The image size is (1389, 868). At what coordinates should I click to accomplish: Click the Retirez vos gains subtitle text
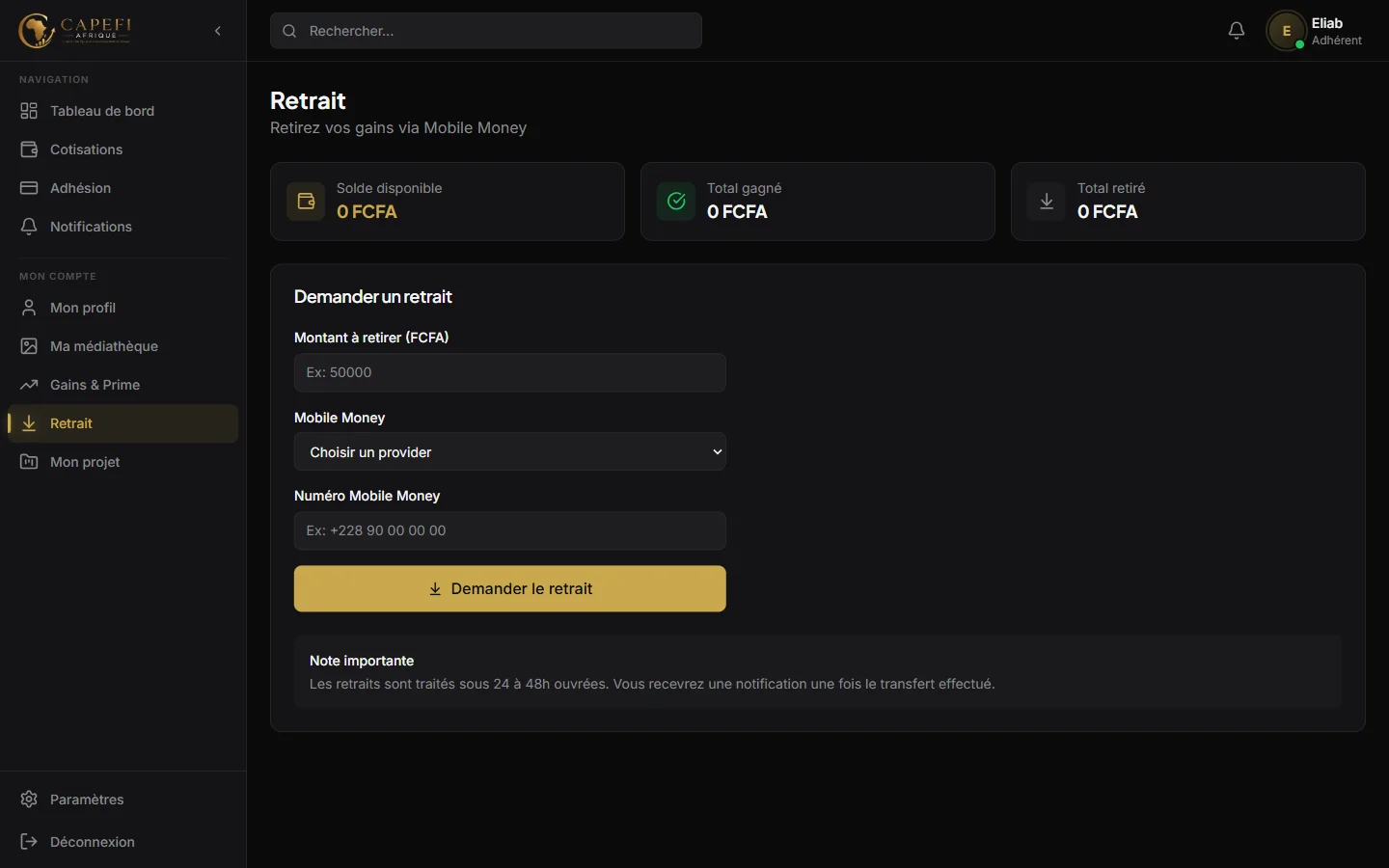coord(398,127)
